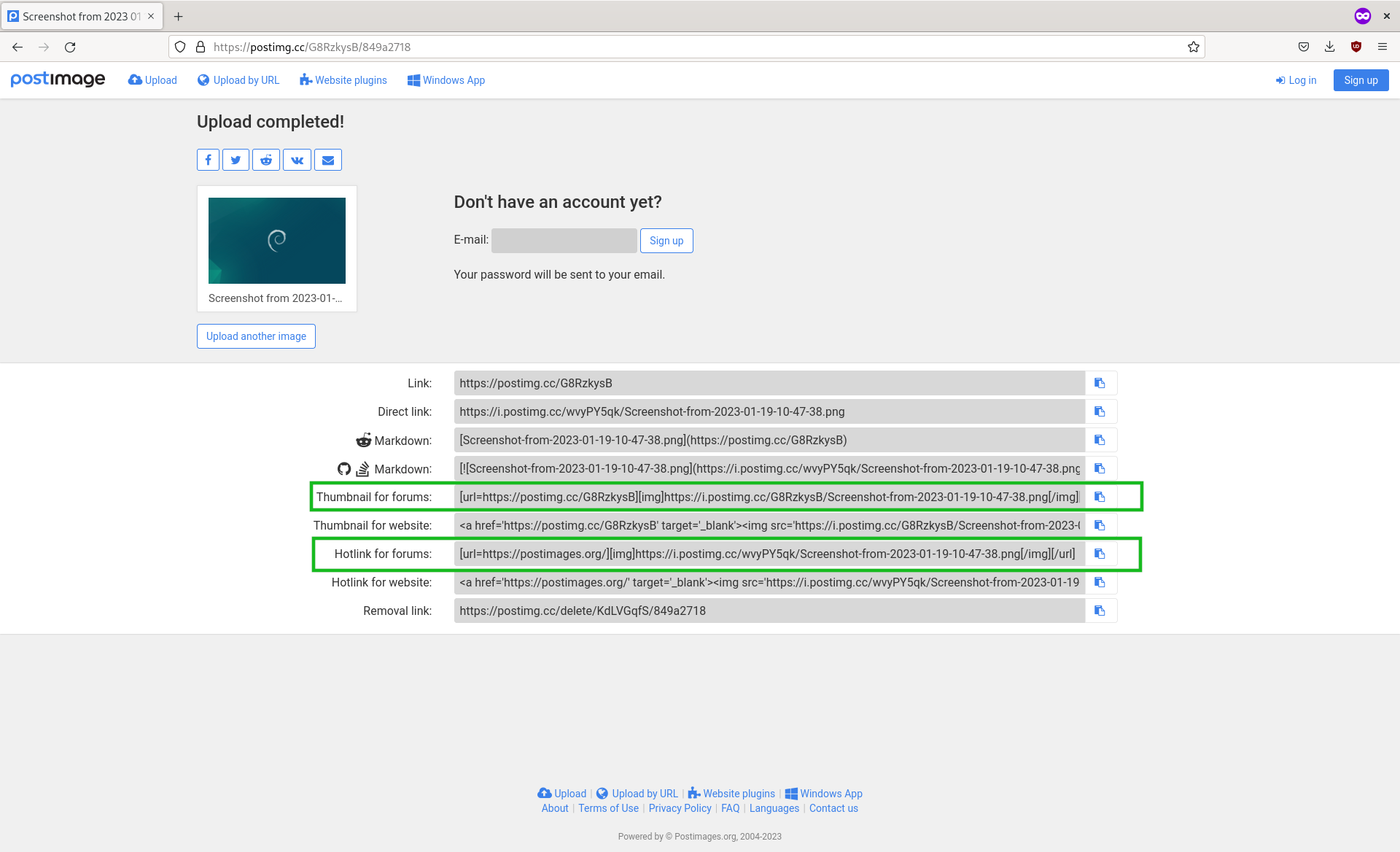Open the uploaded screenshot thumbnail
Screen dimensions: 1400x852
[x=277, y=241]
